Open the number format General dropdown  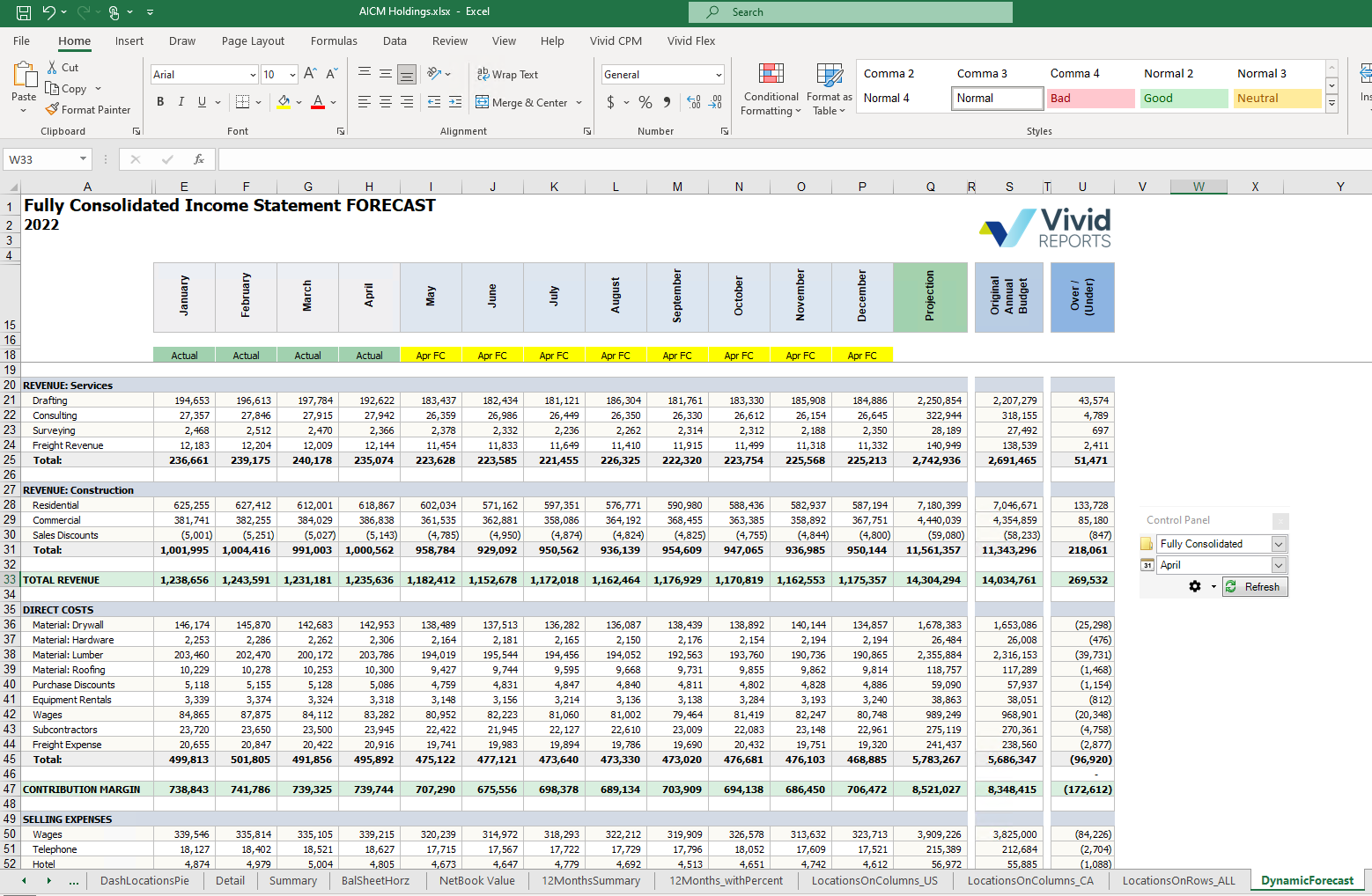click(719, 75)
